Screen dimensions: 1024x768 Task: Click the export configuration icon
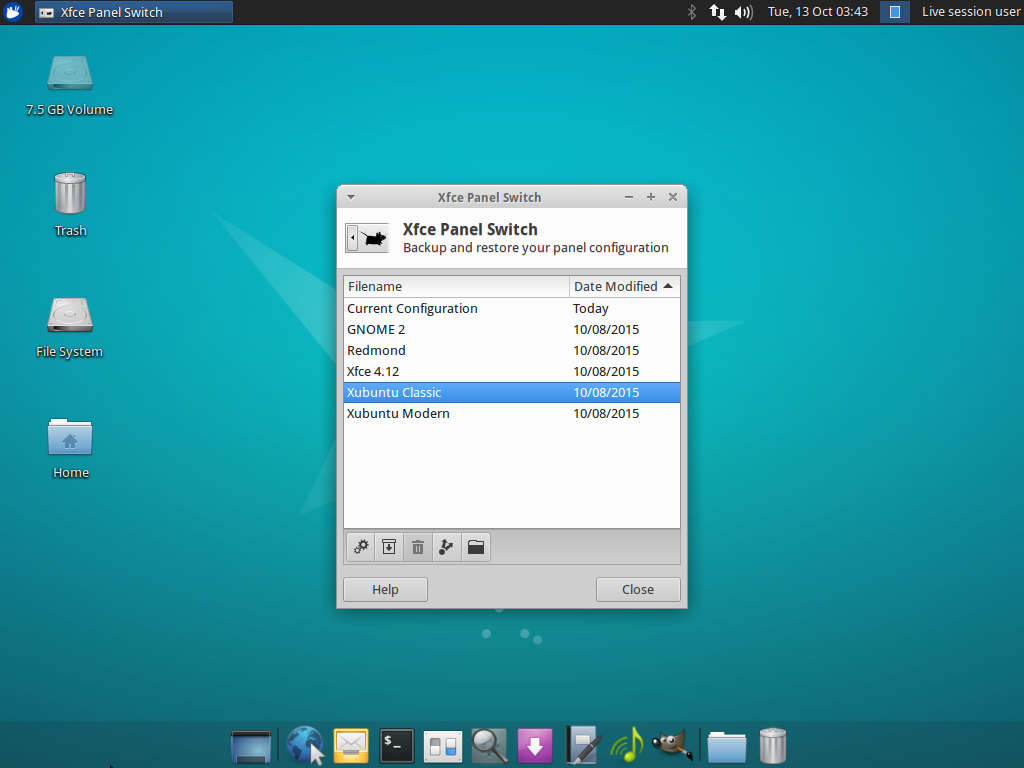coord(446,547)
